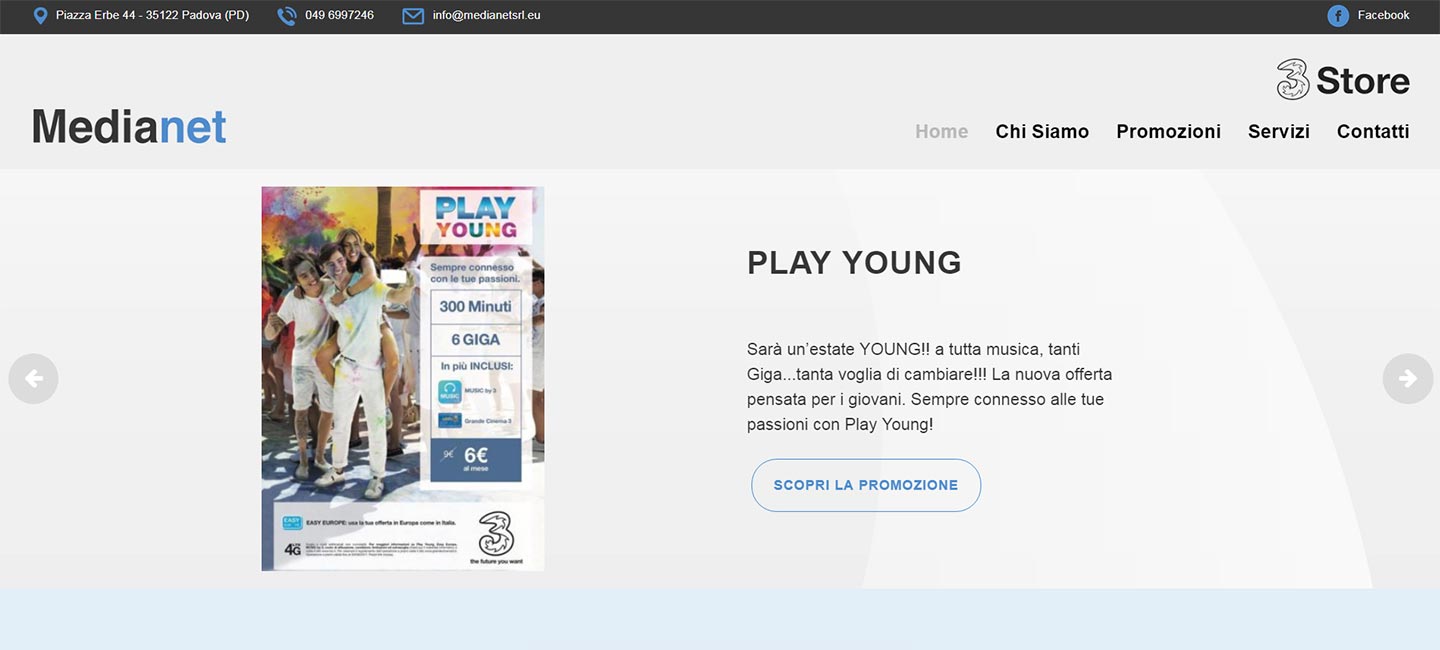The height and width of the screenshot is (650, 1440).
Task: Open the Home menu item
Action: pos(941,131)
